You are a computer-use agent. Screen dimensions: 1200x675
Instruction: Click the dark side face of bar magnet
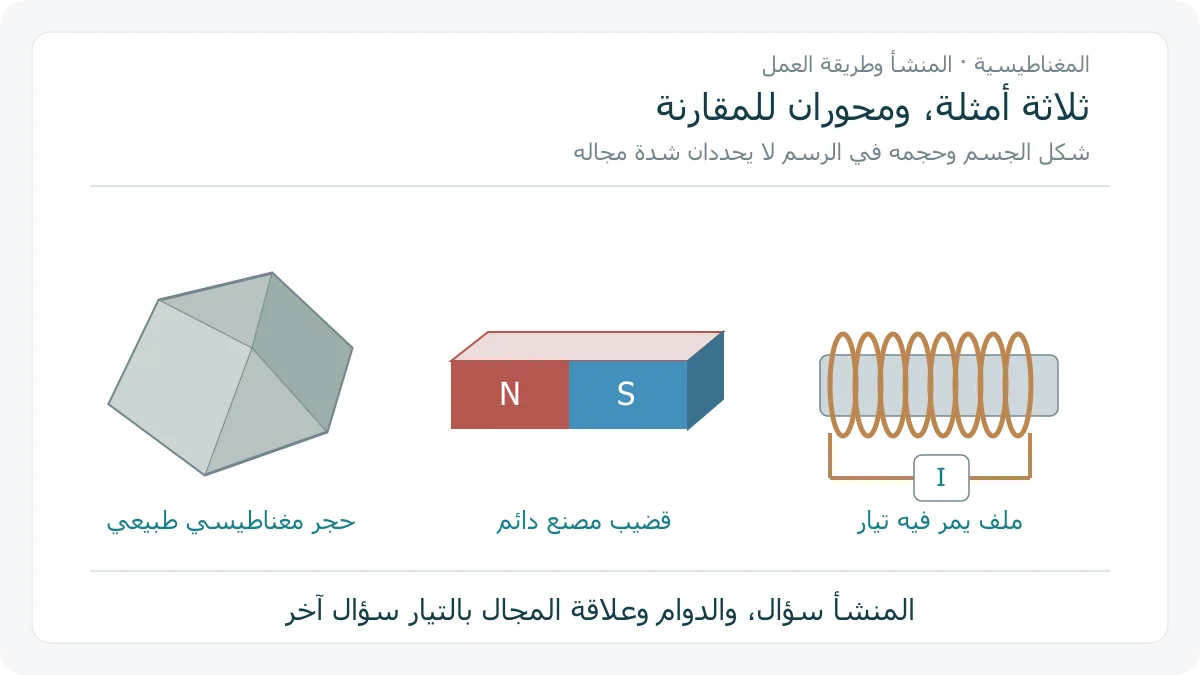705,380
